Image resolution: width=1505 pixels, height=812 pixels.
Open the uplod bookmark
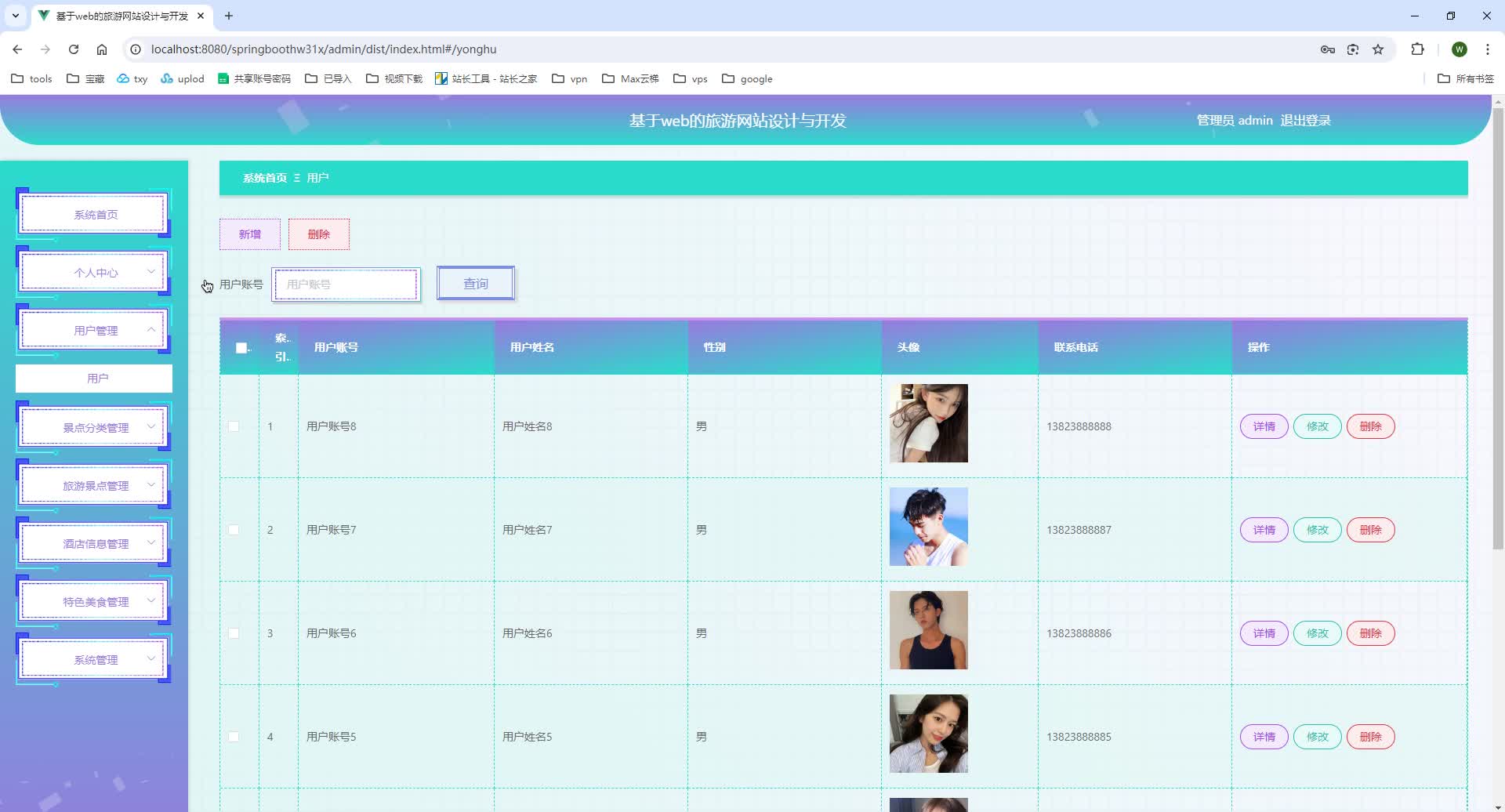click(x=182, y=78)
